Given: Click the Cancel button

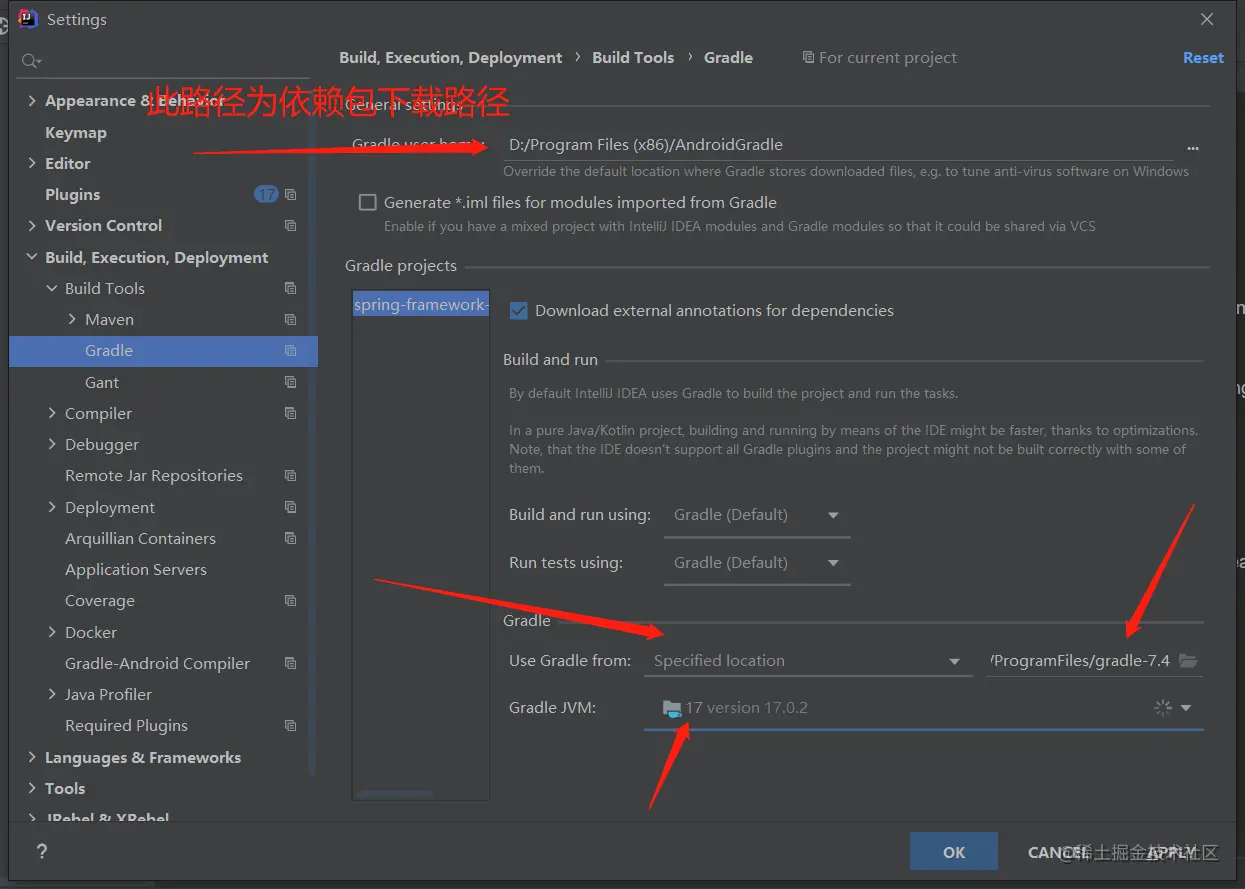Looking at the screenshot, I should click(x=1056, y=852).
